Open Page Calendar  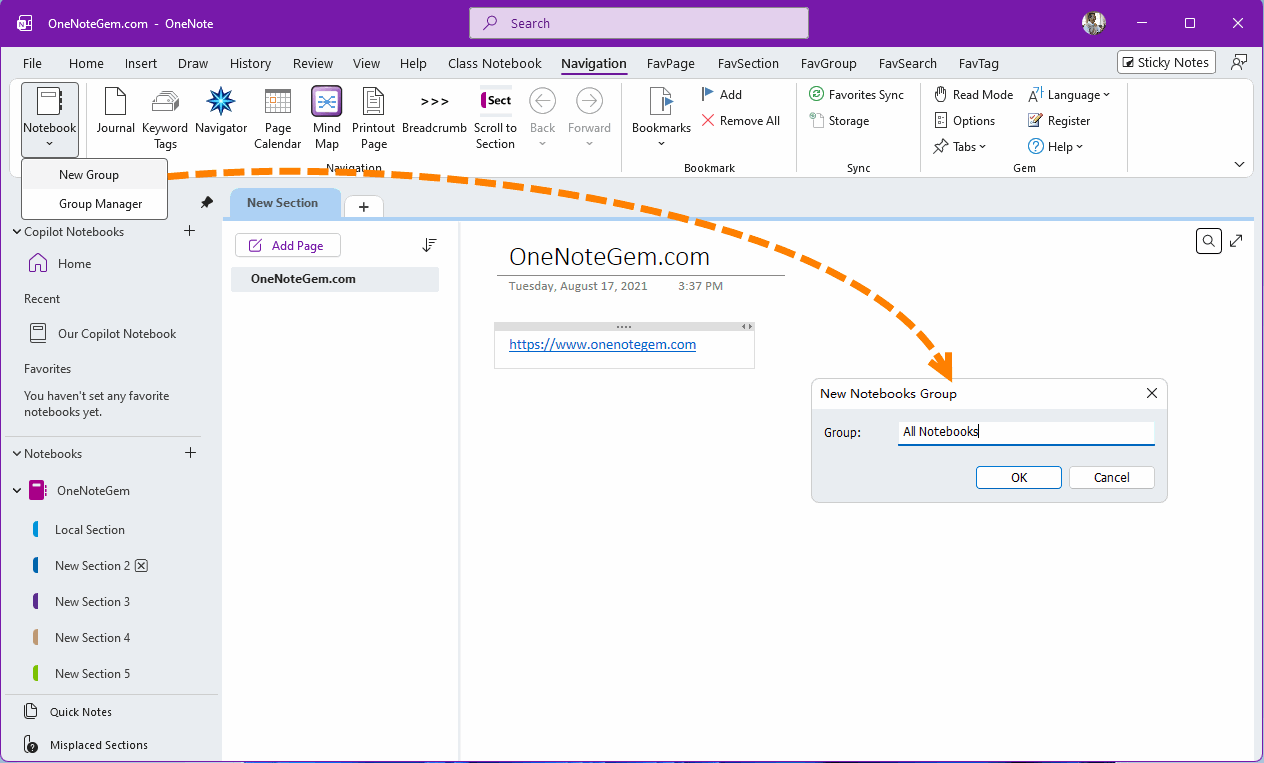coord(278,119)
